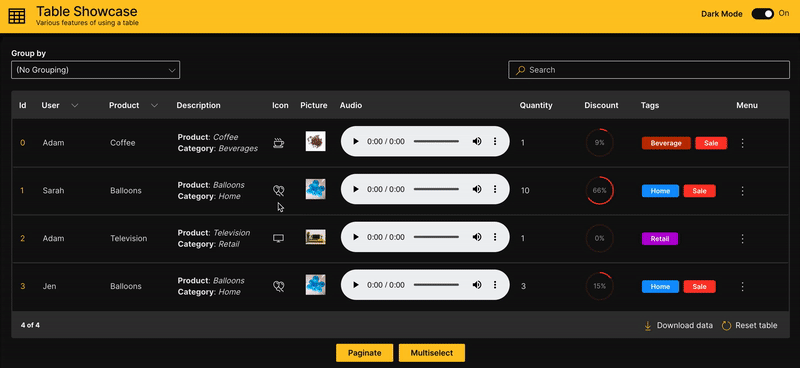Click the quantity 10 cell
Image resolution: width=800 pixels, height=368 pixels.
[x=525, y=191]
